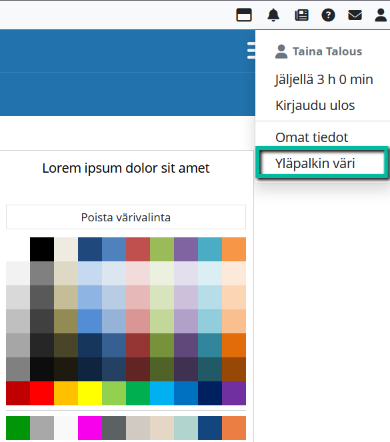Open Omat tiedot menu item

click(x=312, y=137)
